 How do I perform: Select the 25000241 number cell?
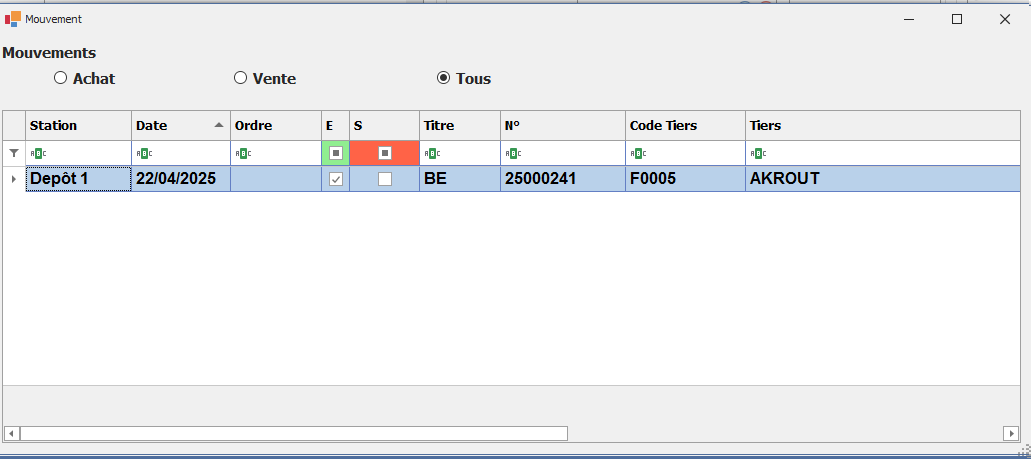562,179
